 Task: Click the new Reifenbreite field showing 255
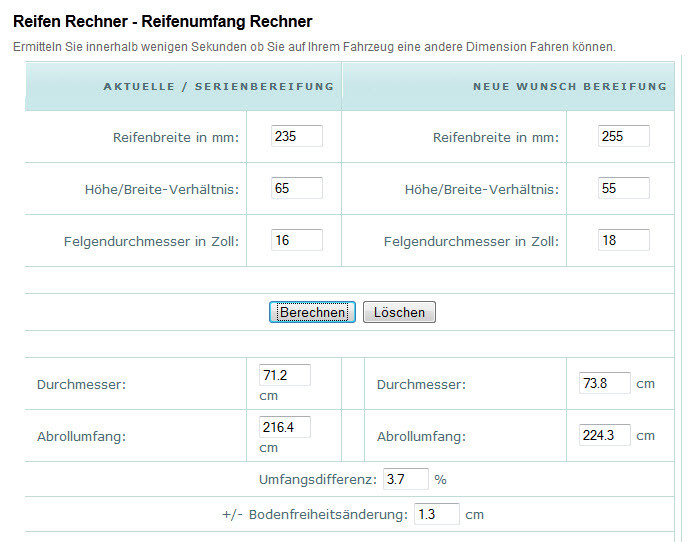coord(623,136)
